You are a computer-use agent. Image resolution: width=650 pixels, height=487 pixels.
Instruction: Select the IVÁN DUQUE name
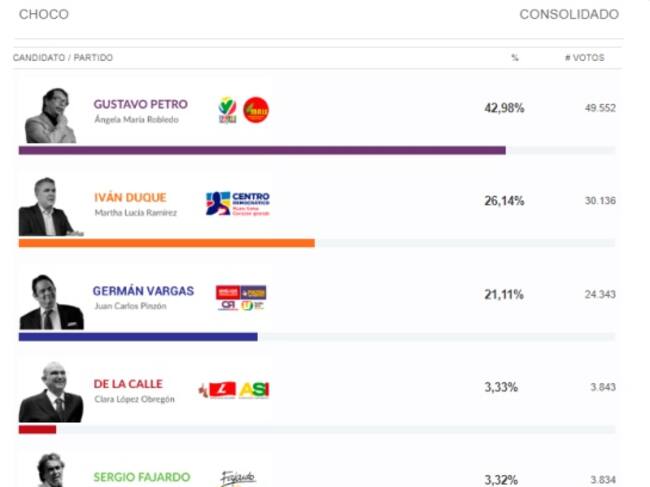[x=130, y=197]
